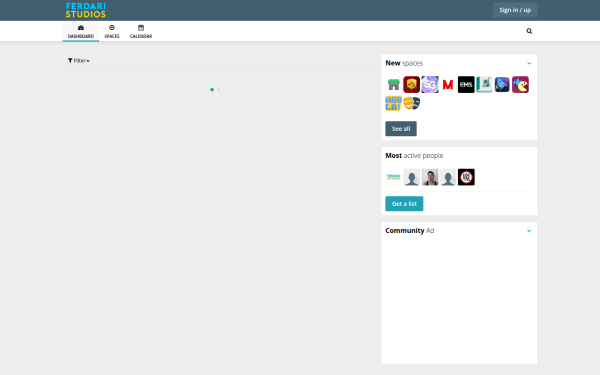The height and width of the screenshot is (375, 600).
Task: Open the teal book computer space icon
Action: pos(484,85)
